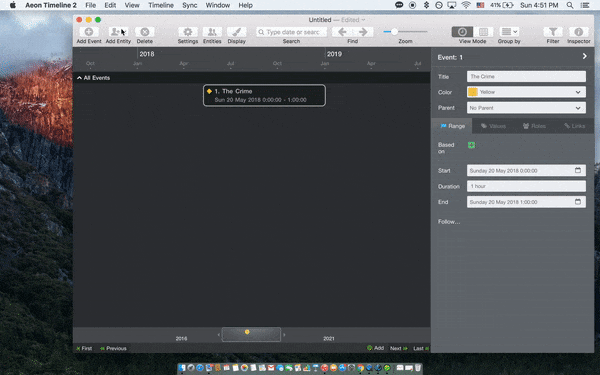600x375 pixels.
Task: Click the Delete toolbar icon
Action: click(145, 32)
